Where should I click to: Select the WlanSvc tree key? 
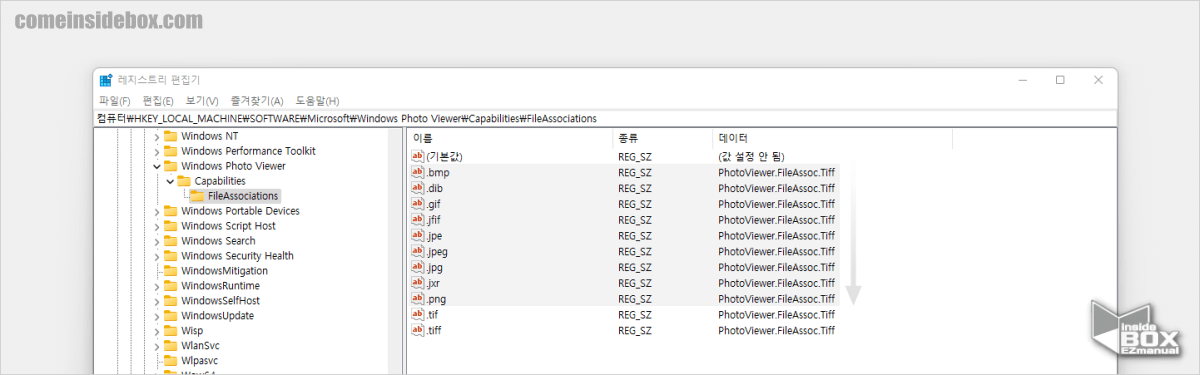tap(201, 346)
